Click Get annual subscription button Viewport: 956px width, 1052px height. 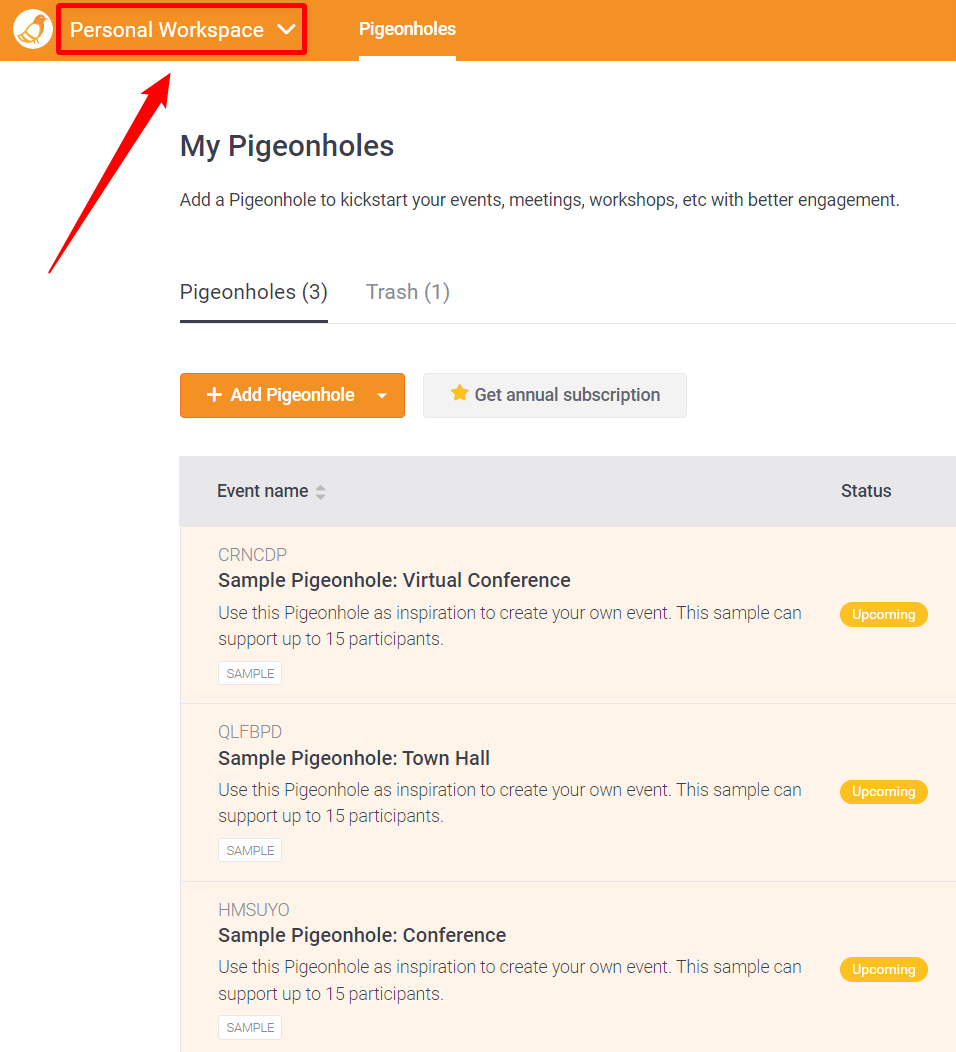tap(555, 395)
